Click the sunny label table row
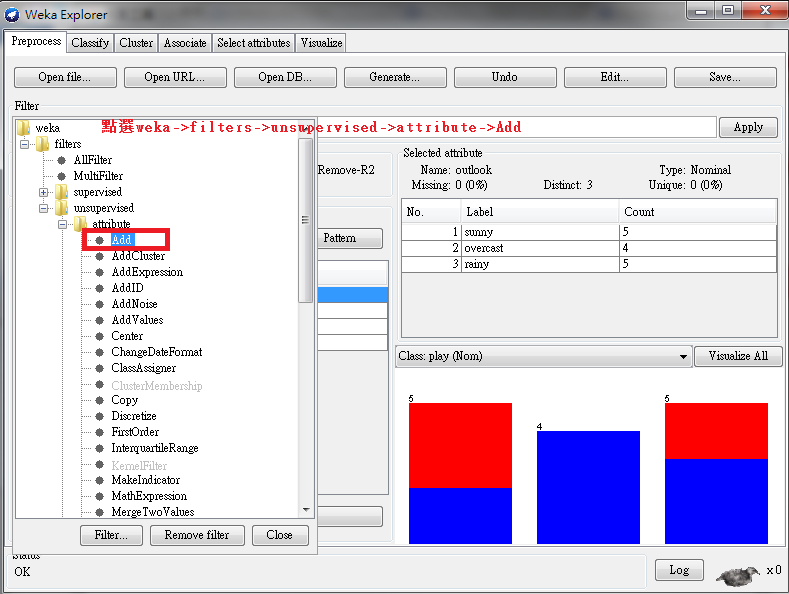Image resolution: width=789 pixels, height=594 pixels. coord(589,232)
